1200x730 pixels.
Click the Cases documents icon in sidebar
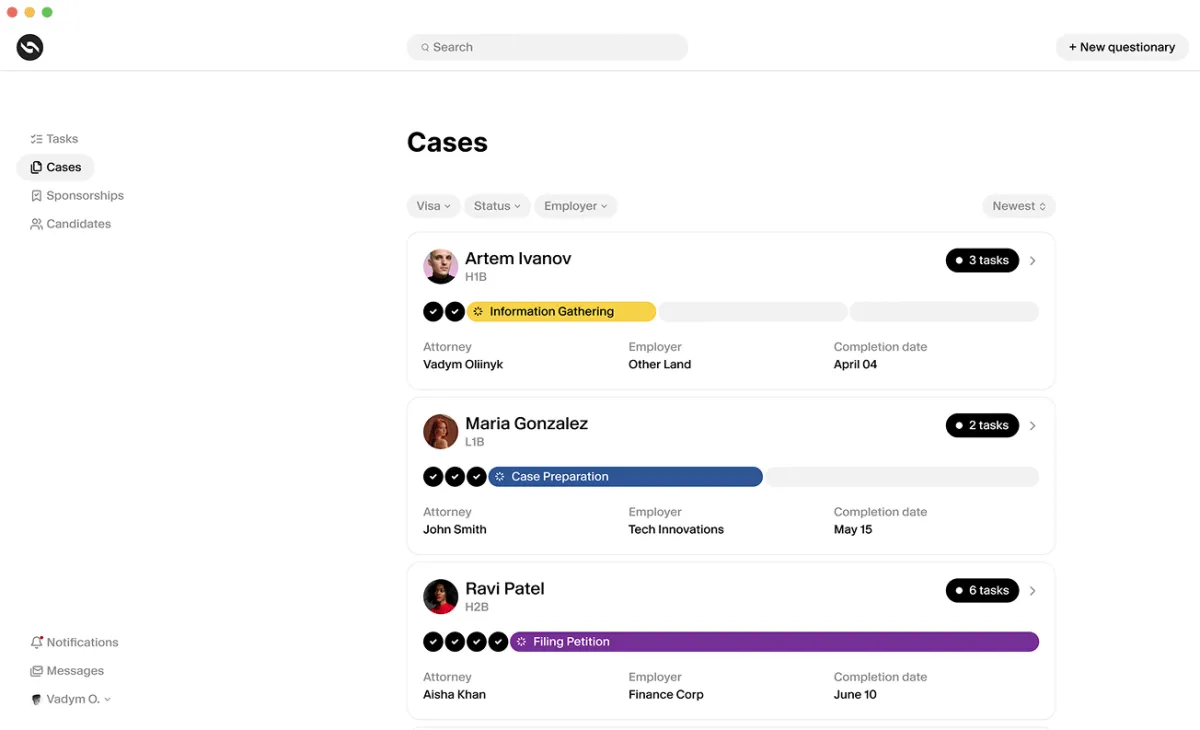coord(36,167)
